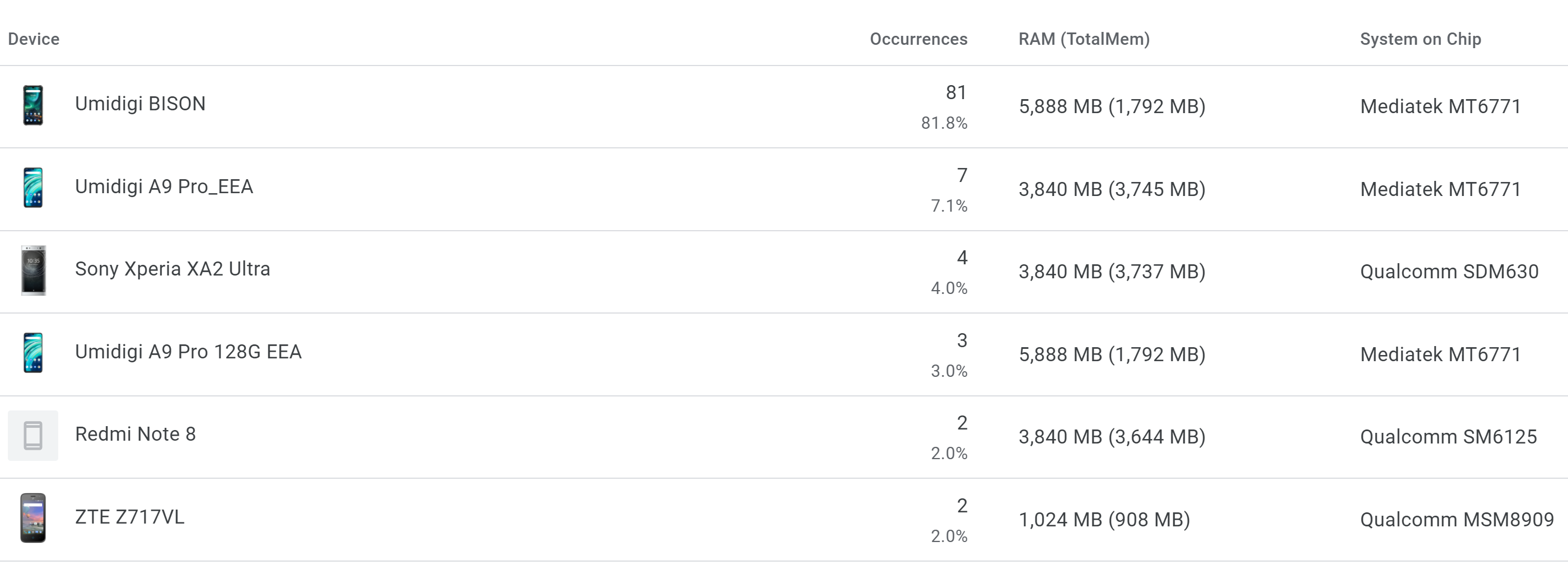Sort by the Occurrences column header
1568x565 pixels.
click(x=918, y=39)
